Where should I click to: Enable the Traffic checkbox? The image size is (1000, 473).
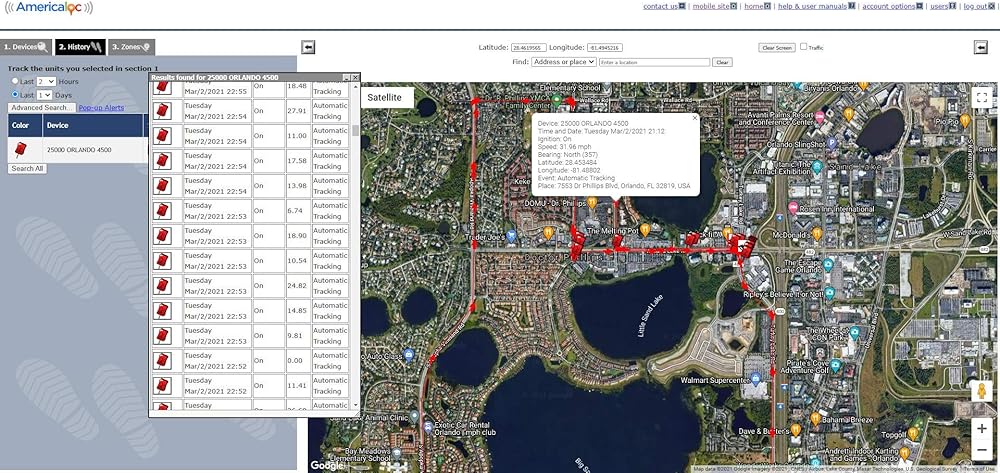(804, 47)
